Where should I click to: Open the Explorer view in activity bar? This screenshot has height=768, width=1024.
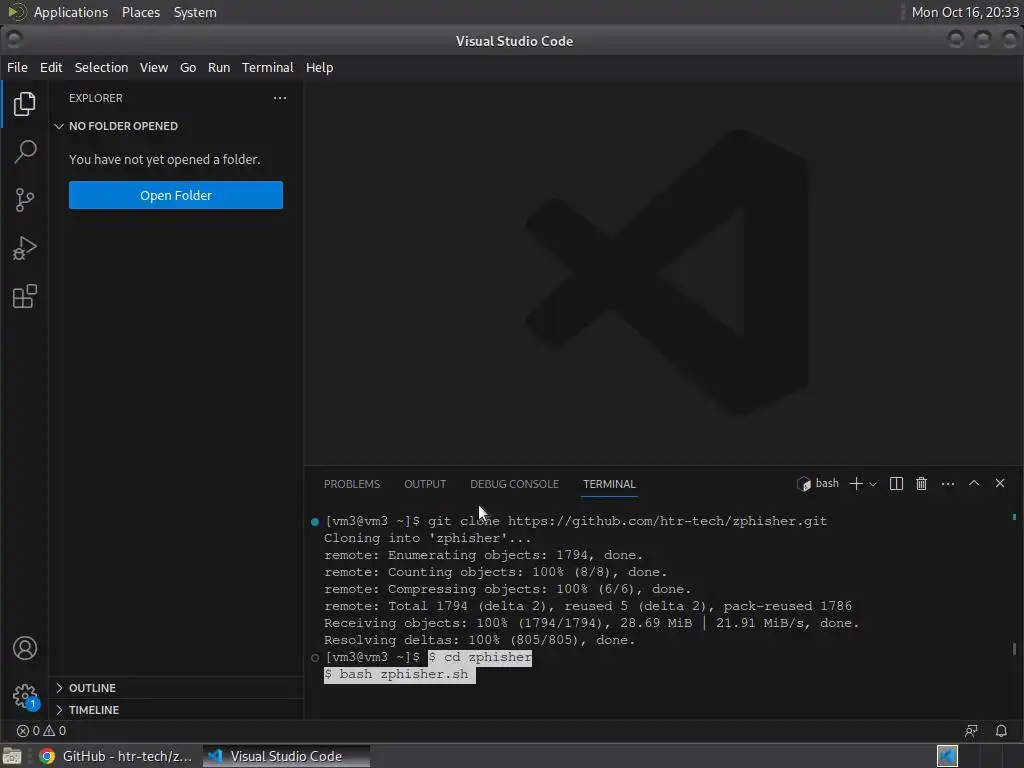[x=24, y=103]
